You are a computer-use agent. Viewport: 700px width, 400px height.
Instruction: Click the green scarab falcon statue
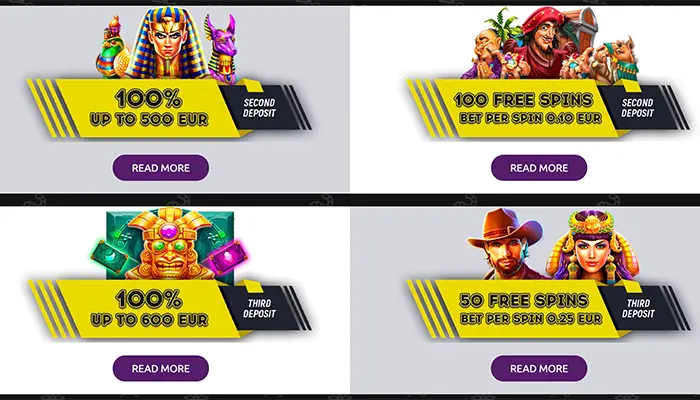click(x=112, y=48)
